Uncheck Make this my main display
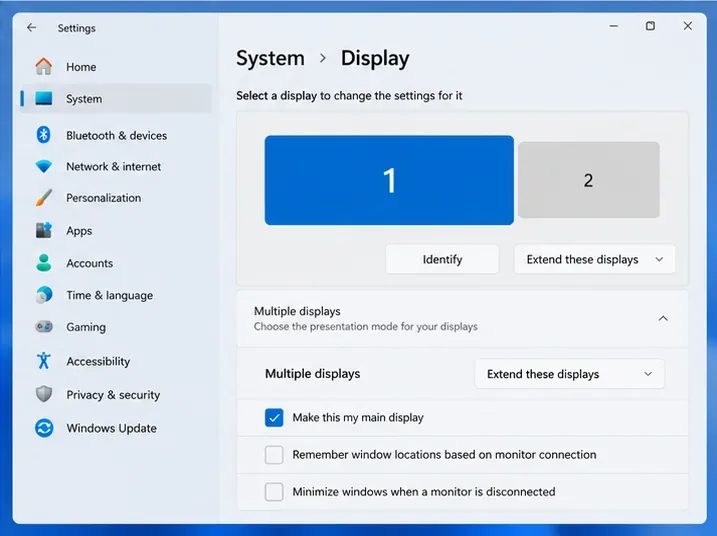Screen dimensions: 717x536 click(274, 417)
